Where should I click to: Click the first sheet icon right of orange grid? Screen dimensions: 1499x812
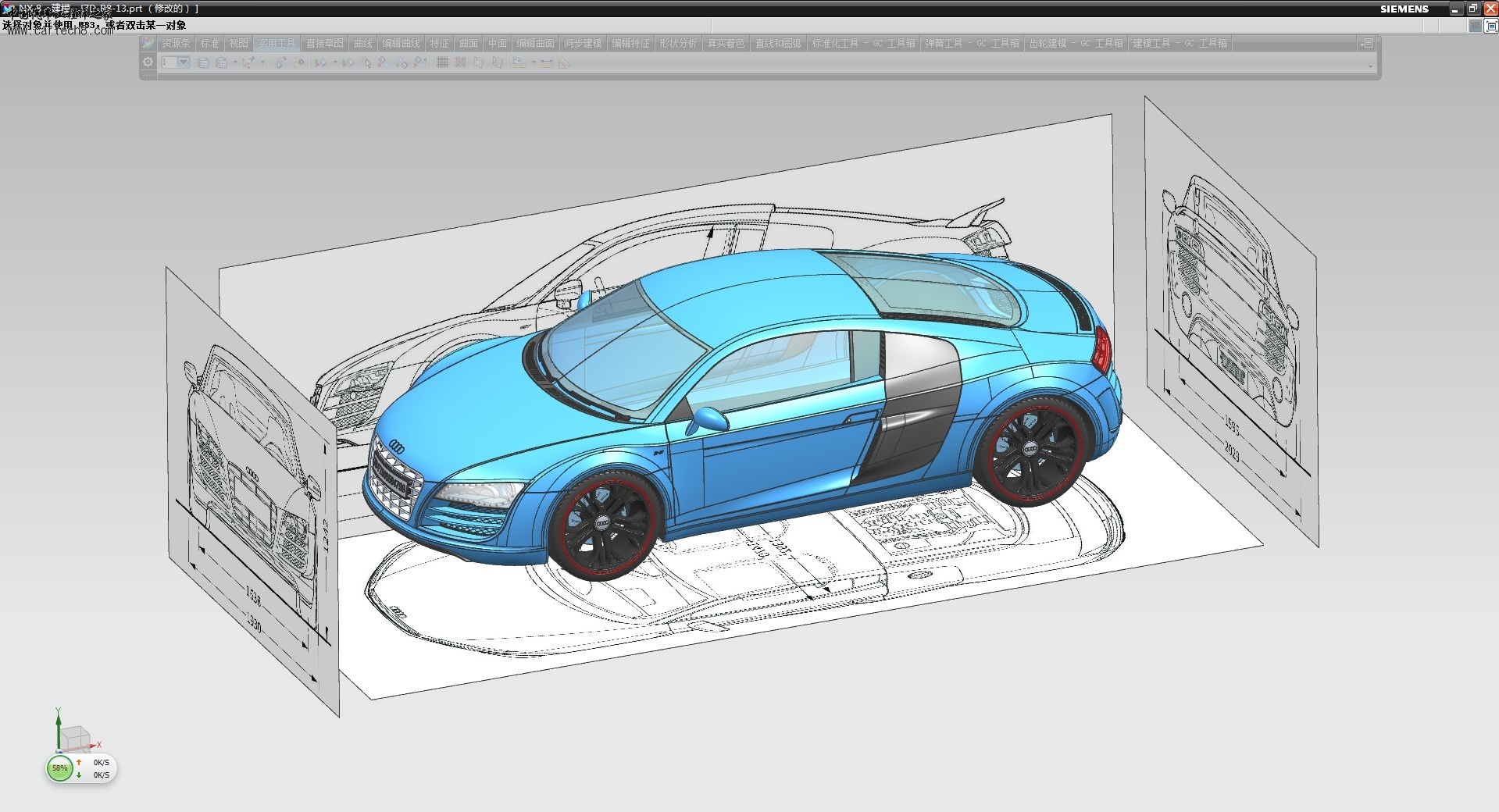coord(479,62)
